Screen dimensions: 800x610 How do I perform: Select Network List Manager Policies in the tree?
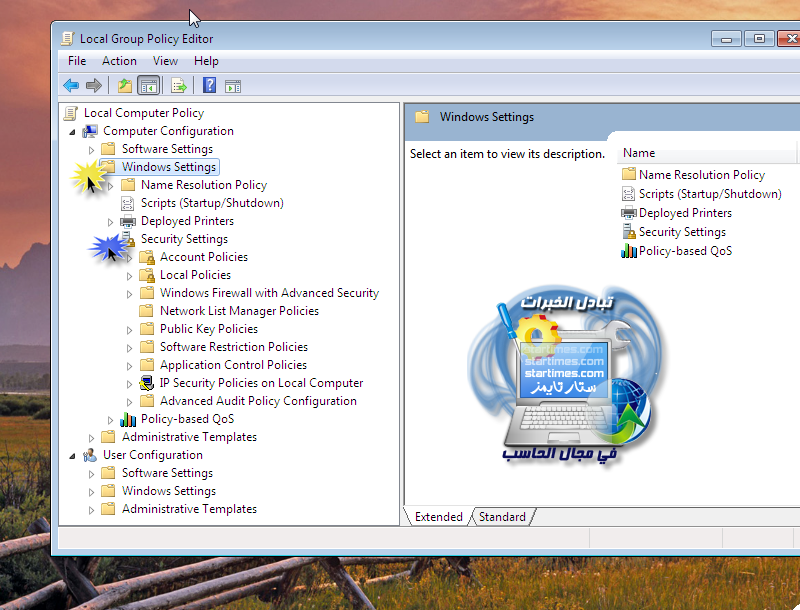pos(239,311)
